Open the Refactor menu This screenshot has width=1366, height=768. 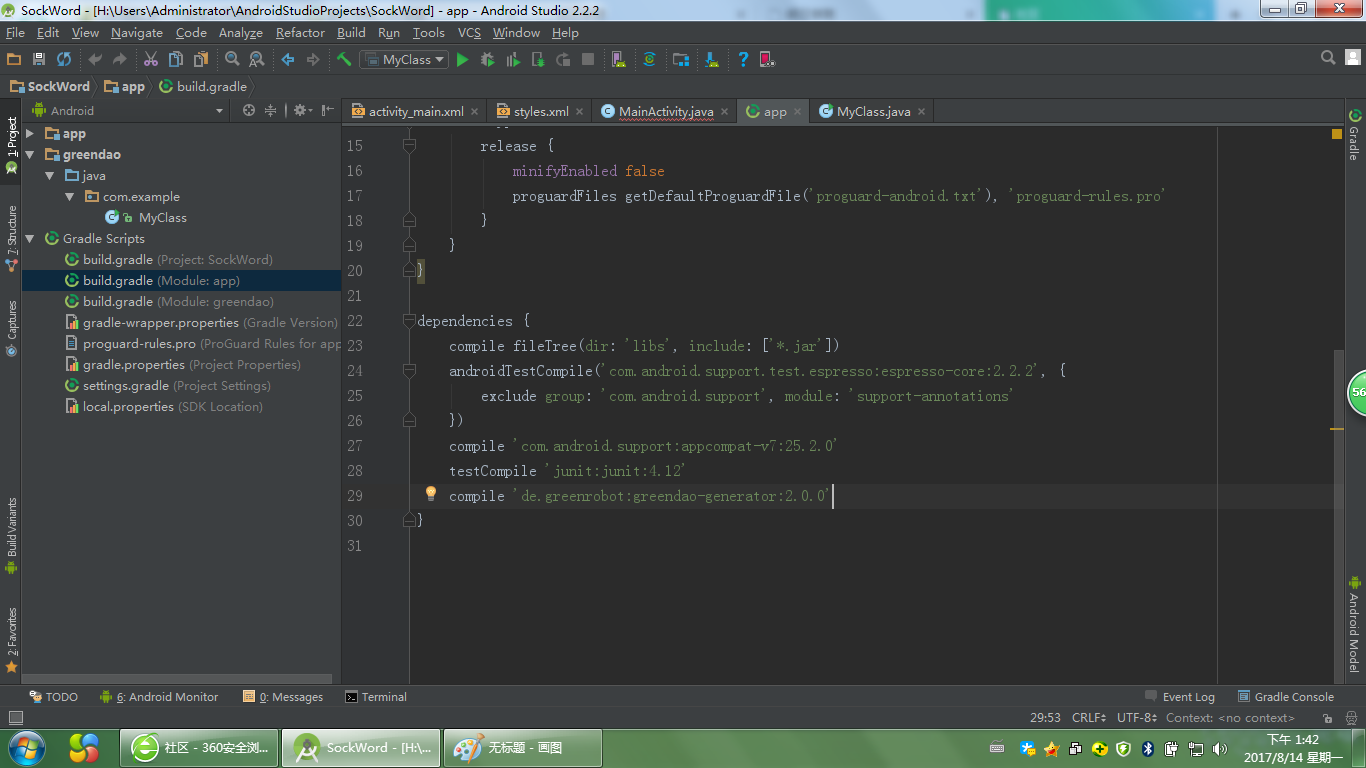[300, 32]
